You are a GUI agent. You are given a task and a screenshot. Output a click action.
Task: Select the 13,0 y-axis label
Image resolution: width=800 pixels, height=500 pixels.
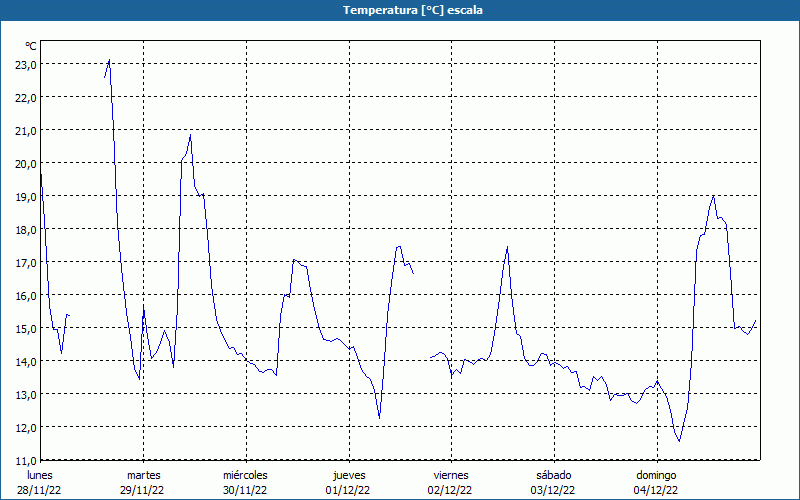tap(27, 394)
